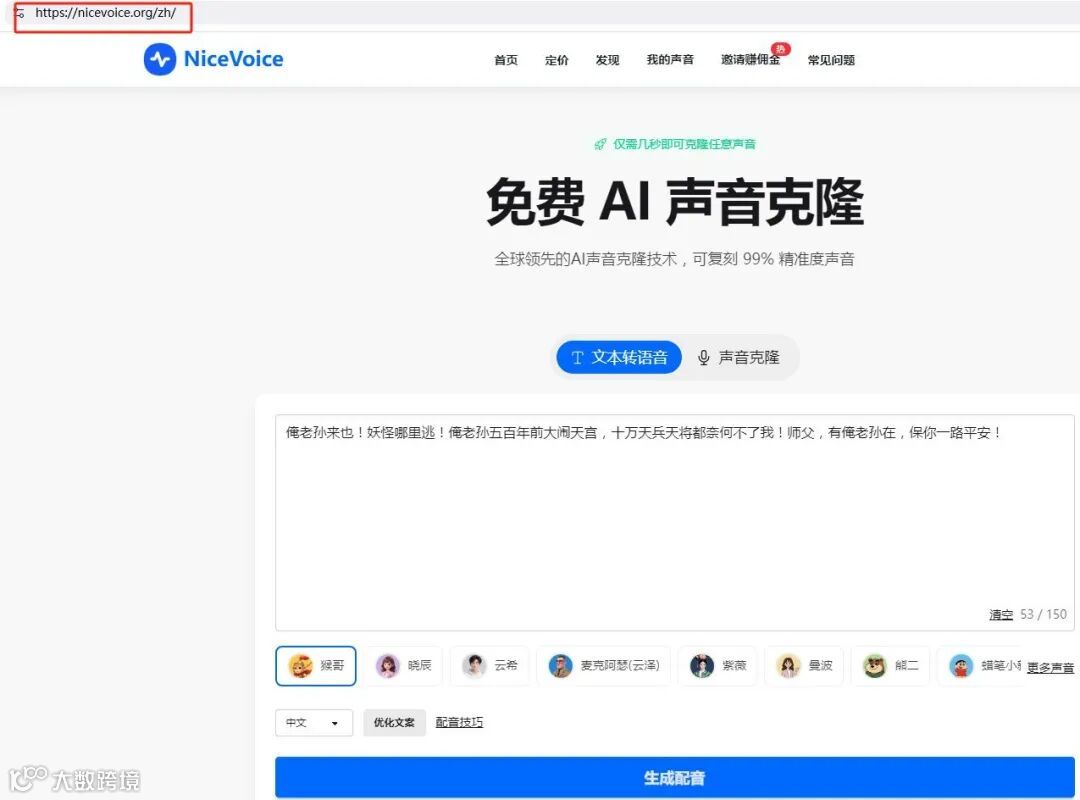The height and width of the screenshot is (800, 1080).
Task: Click the NiceVoice logo icon
Action: 160,59
